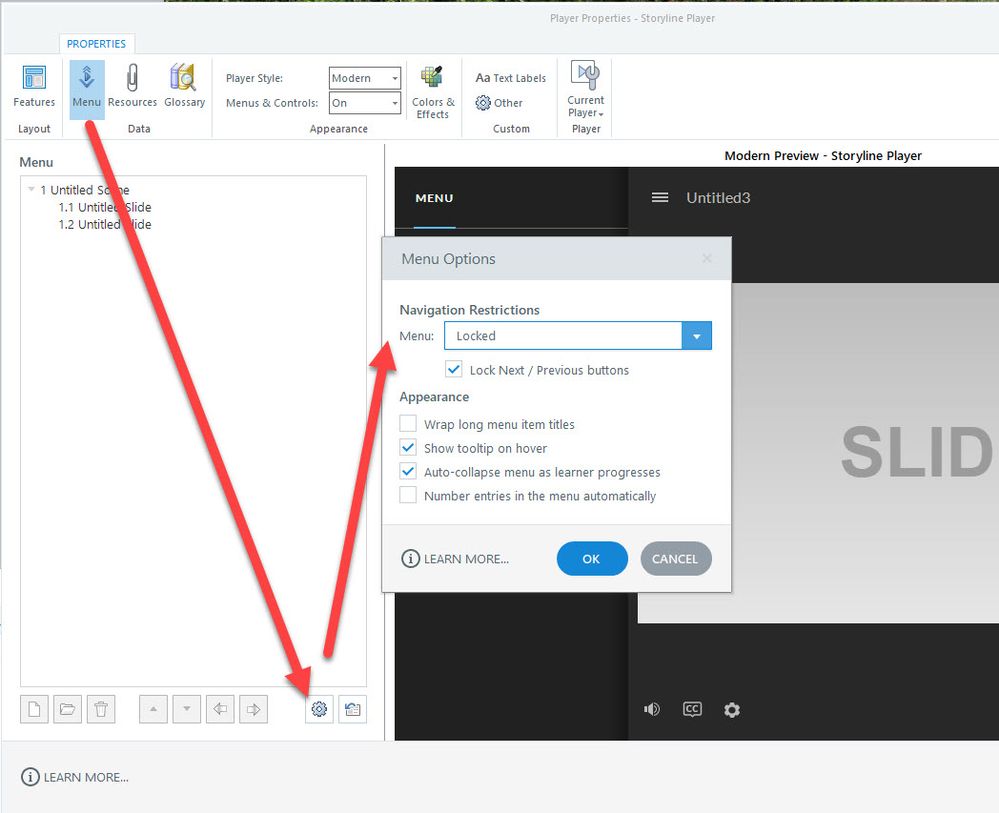The width and height of the screenshot is (999, 813).
Task: Open the Player Style dropdown
Action: [x=365, y=78]
